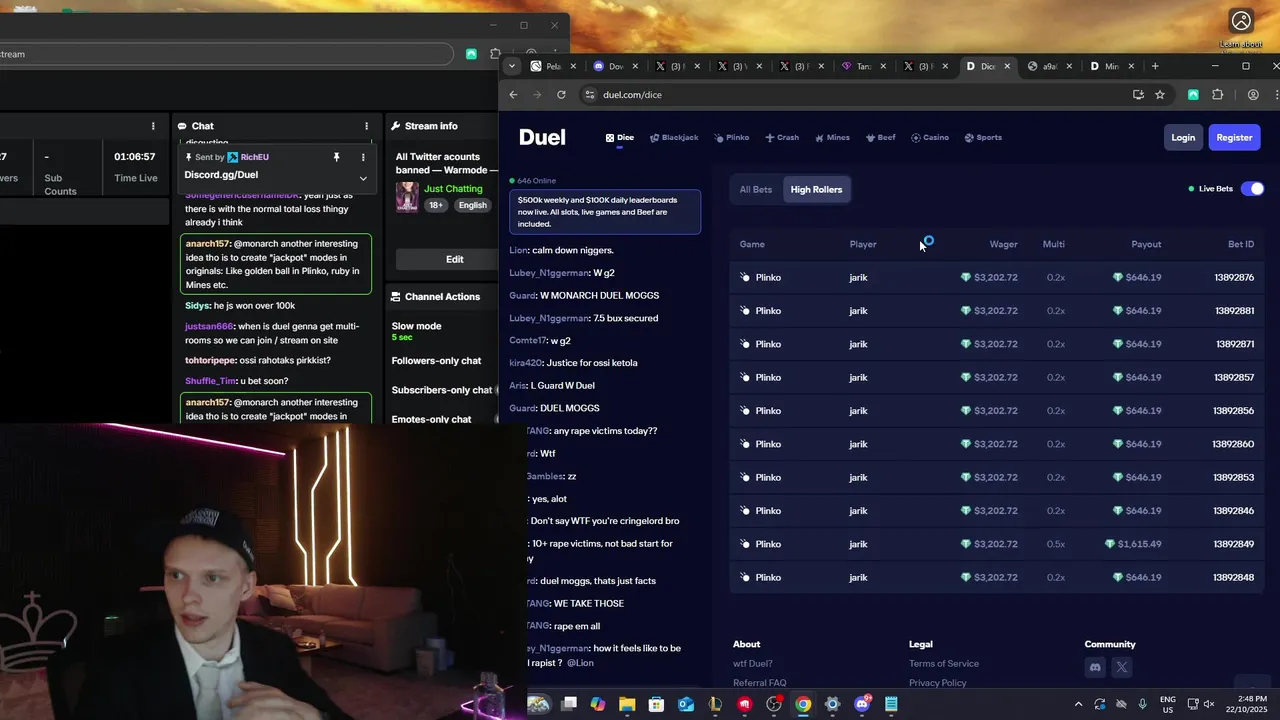Open Outlook from the Windows taskbar
This screenshot has width=1280, height=720.
686,704
